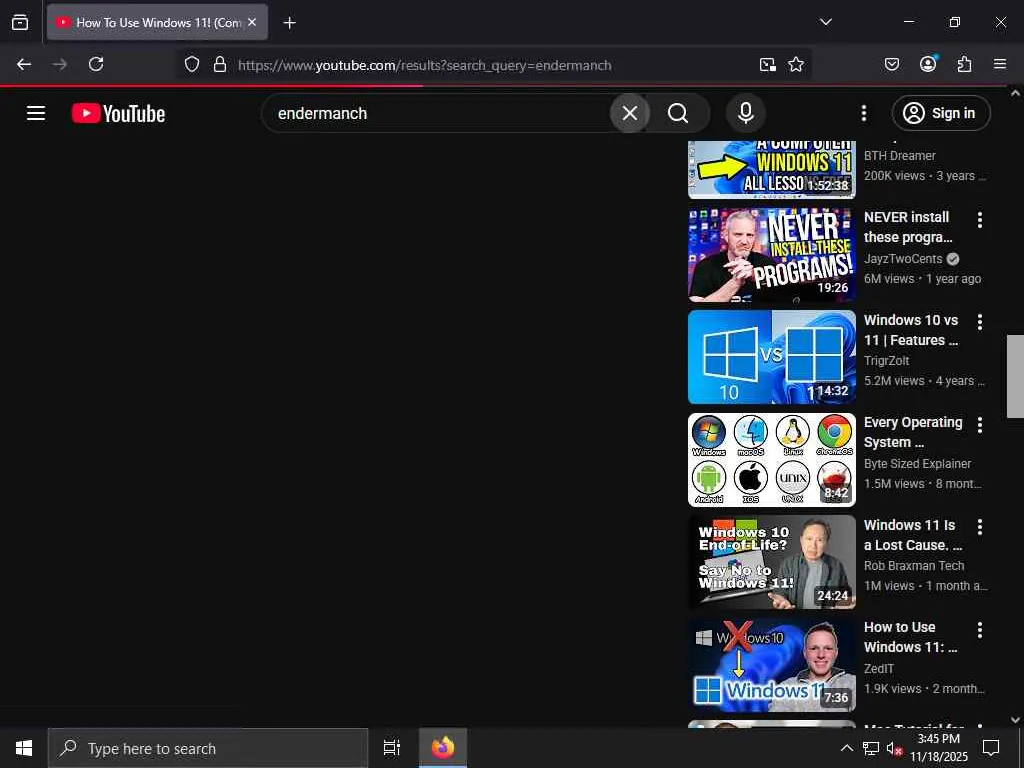
Task: Reload the page with refresh icon
Action: [x=96, y=64]
